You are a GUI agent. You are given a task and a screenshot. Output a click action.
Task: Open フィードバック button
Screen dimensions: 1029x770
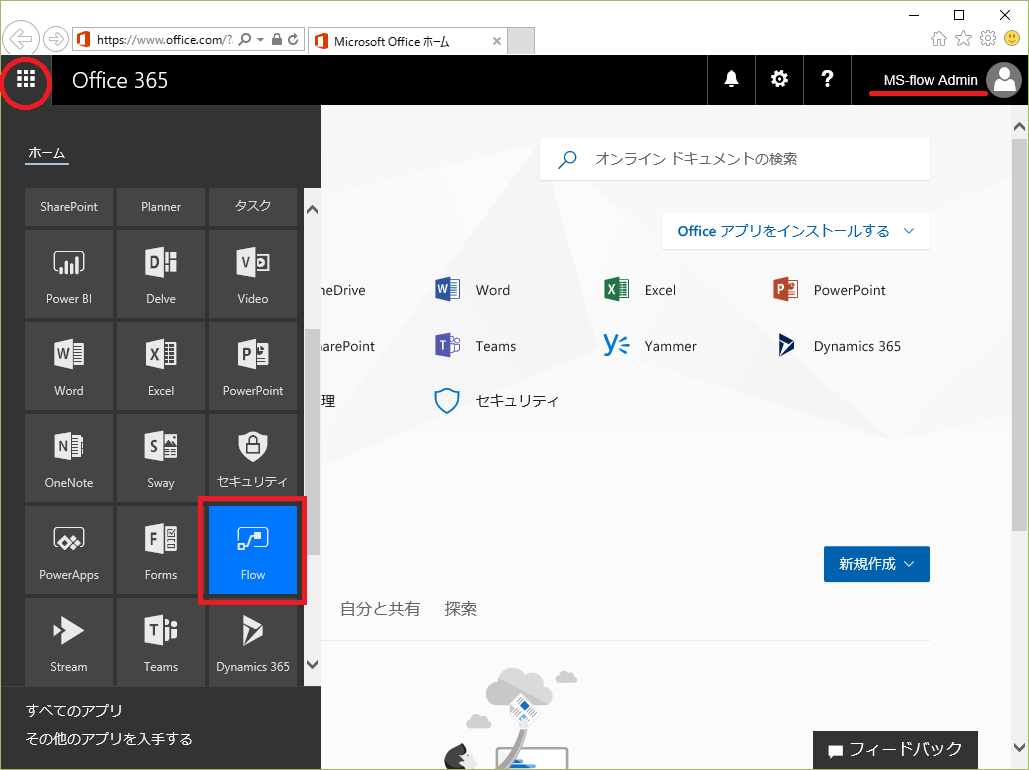pos(895,750)
